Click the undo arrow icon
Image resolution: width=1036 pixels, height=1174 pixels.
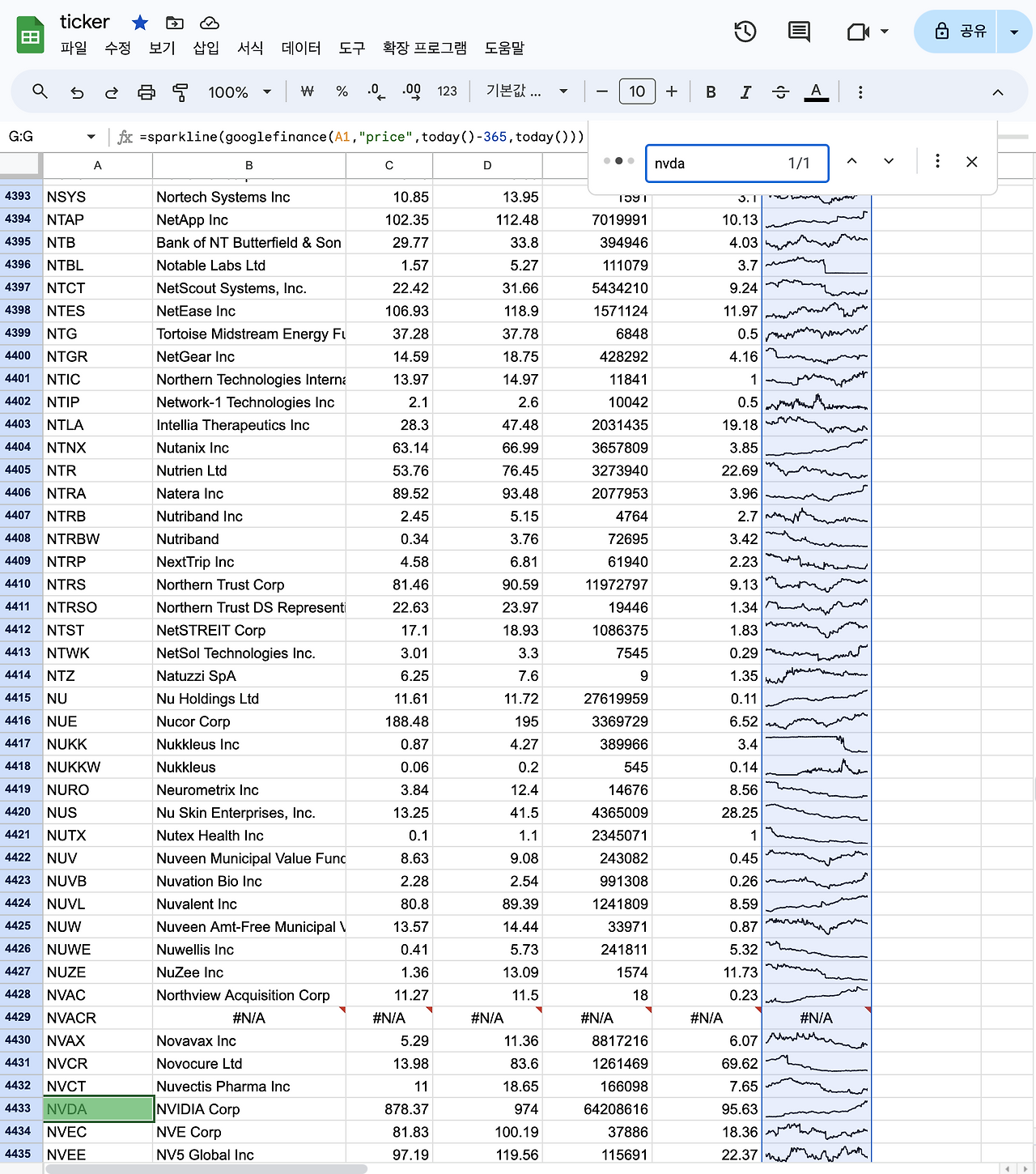click(77, 92)
